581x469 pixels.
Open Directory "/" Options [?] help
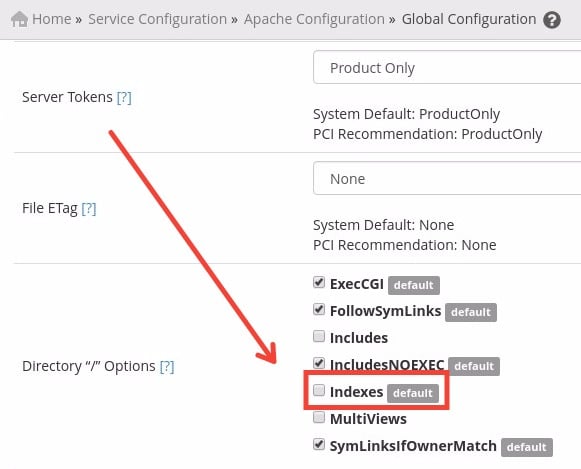click(x=167, y=366)
